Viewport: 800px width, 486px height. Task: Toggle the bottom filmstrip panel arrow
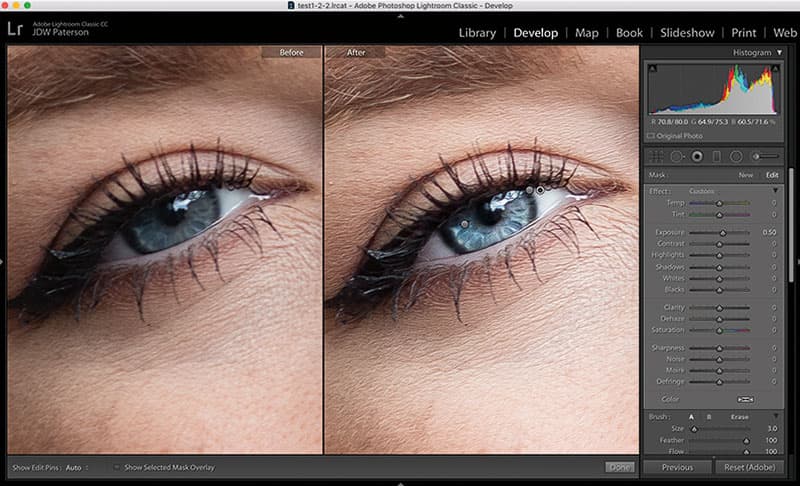point(401,483)
